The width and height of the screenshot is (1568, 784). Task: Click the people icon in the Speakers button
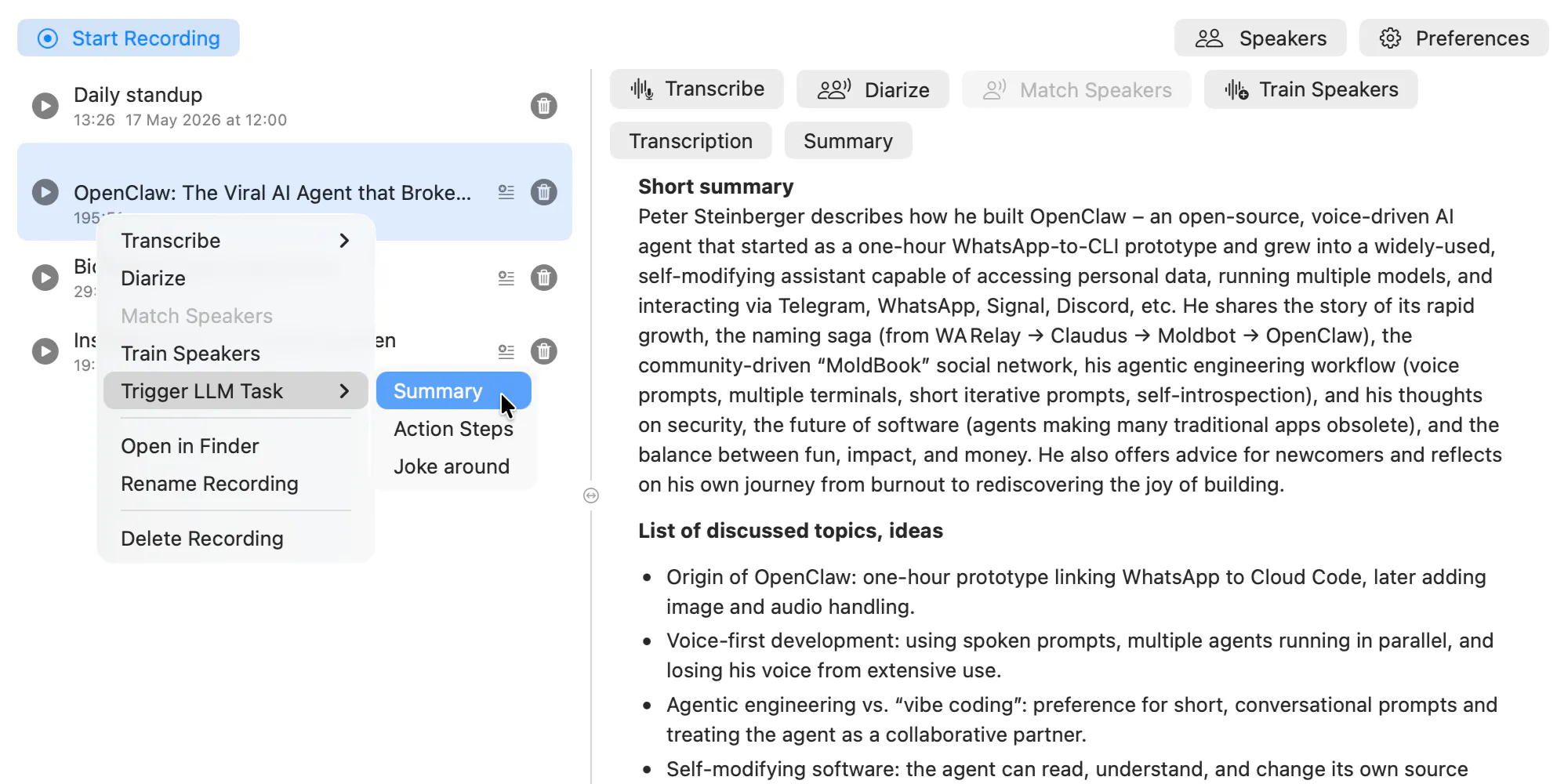tap(1209, 38)
